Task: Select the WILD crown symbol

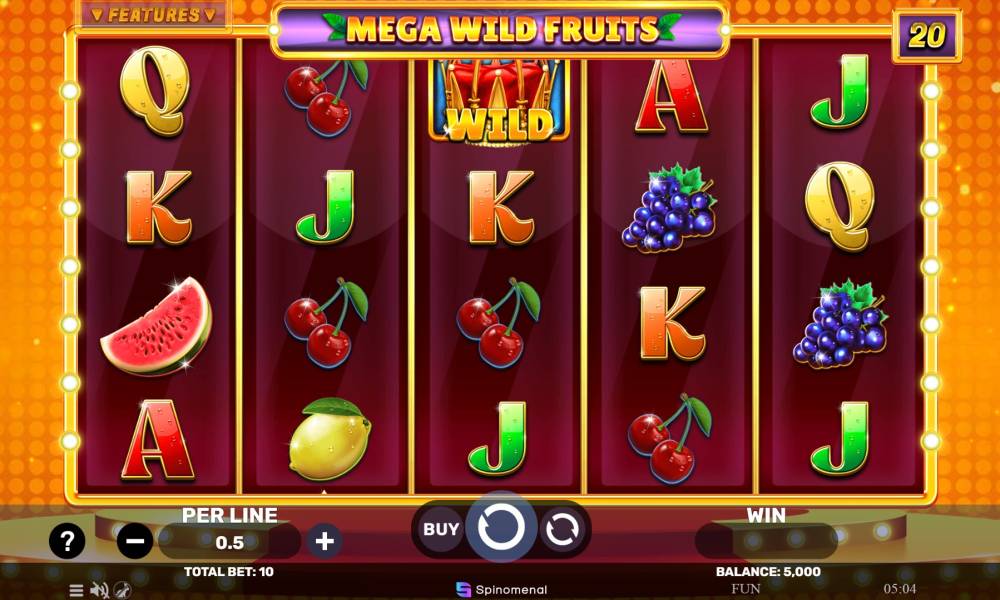Action: (499, 100)
